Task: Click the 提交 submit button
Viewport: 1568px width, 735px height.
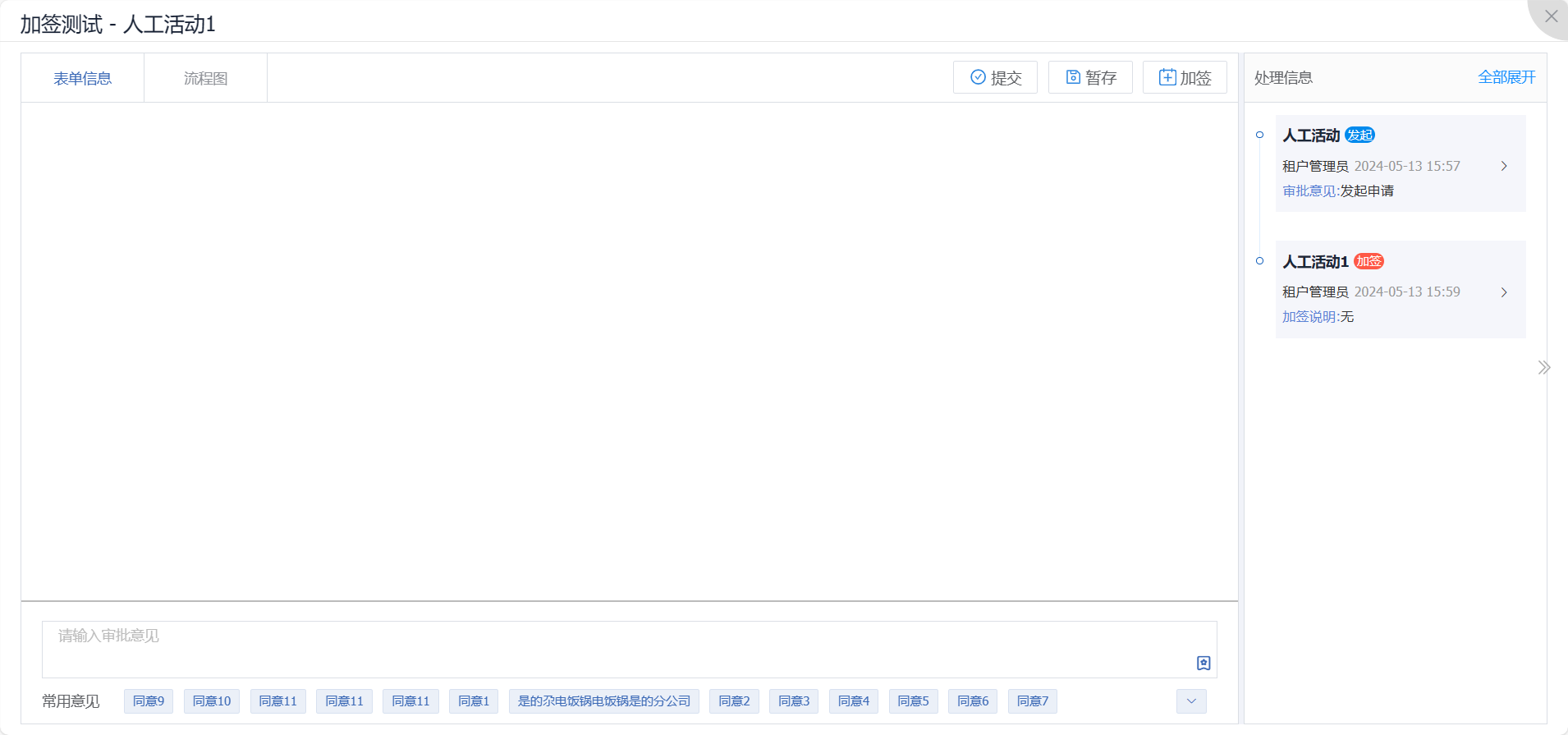Action: click(995, 77)
